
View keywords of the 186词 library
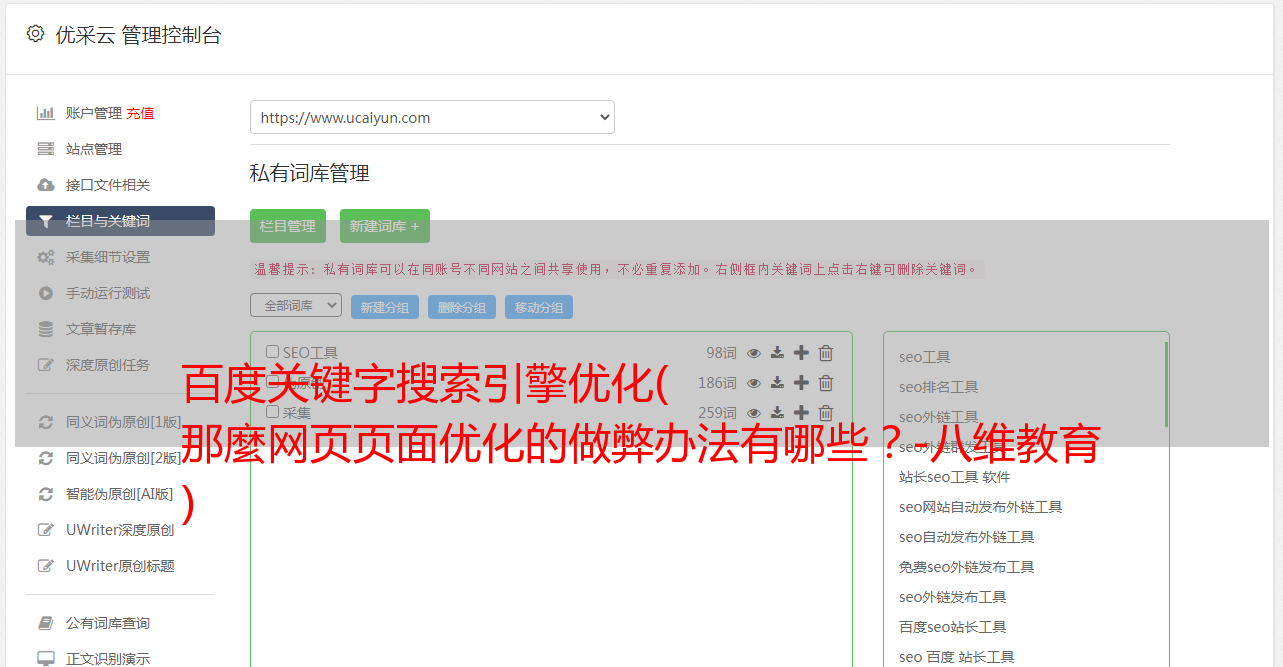[x=754, y=382]
